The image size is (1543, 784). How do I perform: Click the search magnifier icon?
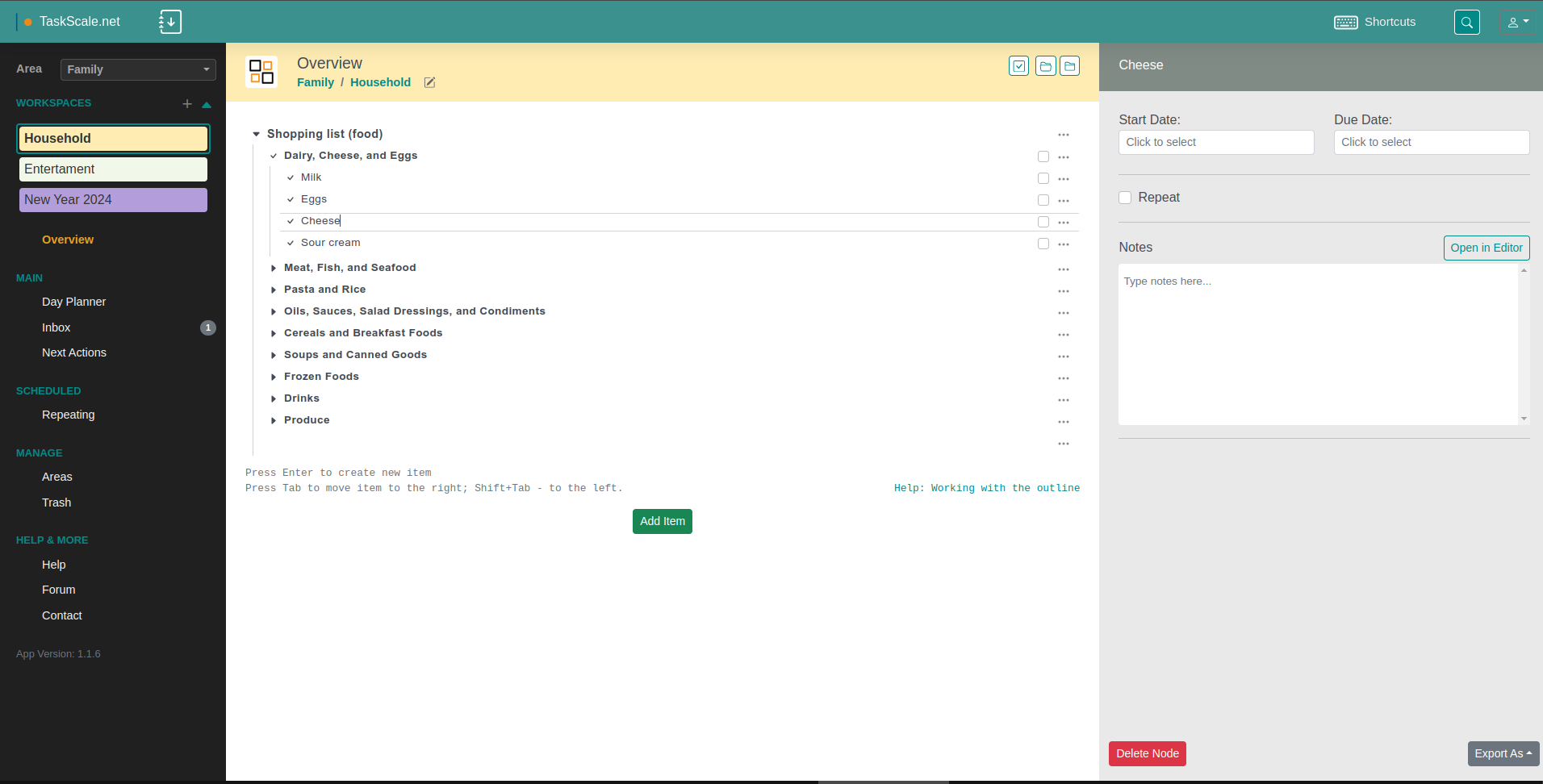coord(1467,22)
